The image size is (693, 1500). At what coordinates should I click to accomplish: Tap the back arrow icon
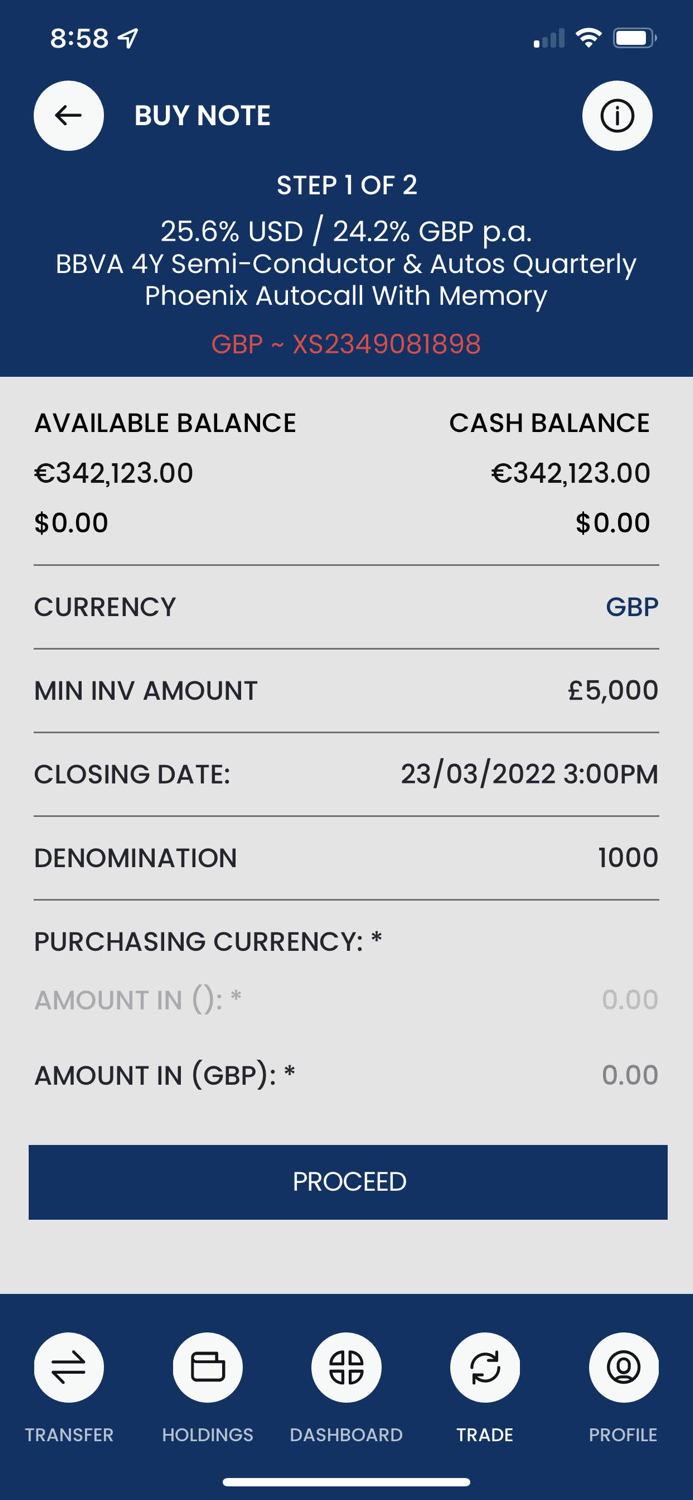(68, 115)
